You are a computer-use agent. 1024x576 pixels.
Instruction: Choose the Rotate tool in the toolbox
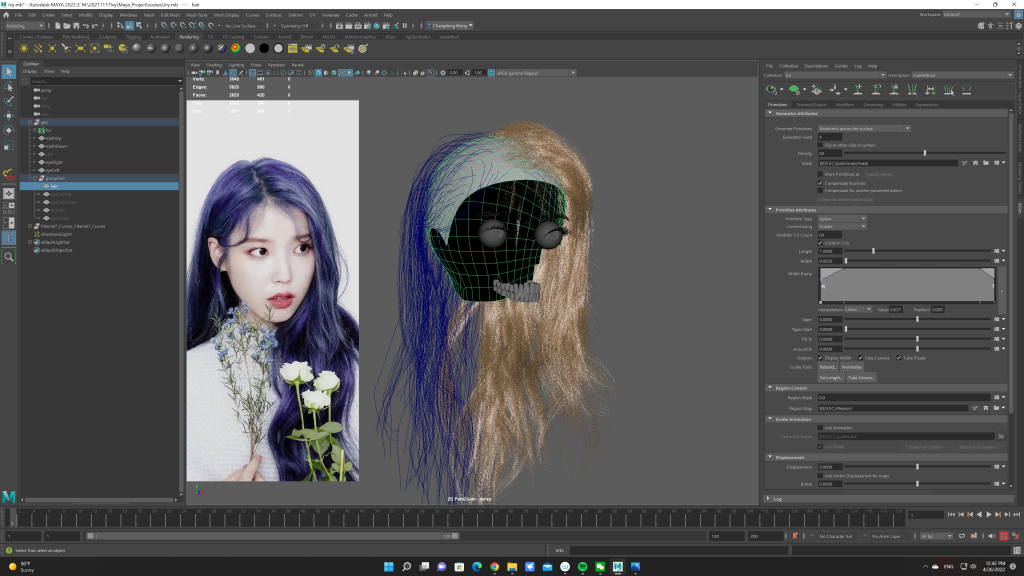pyautogui.click(x=9, y=130)
